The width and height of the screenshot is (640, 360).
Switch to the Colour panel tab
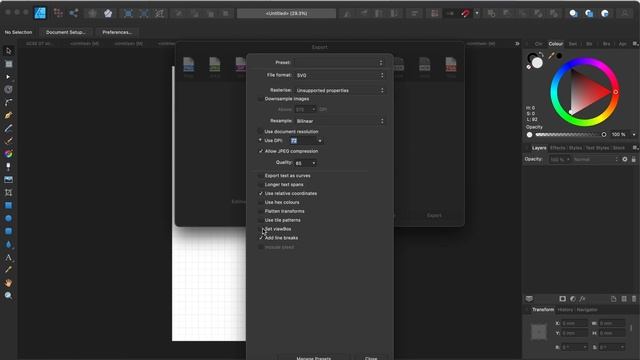(x=556, y=44)
